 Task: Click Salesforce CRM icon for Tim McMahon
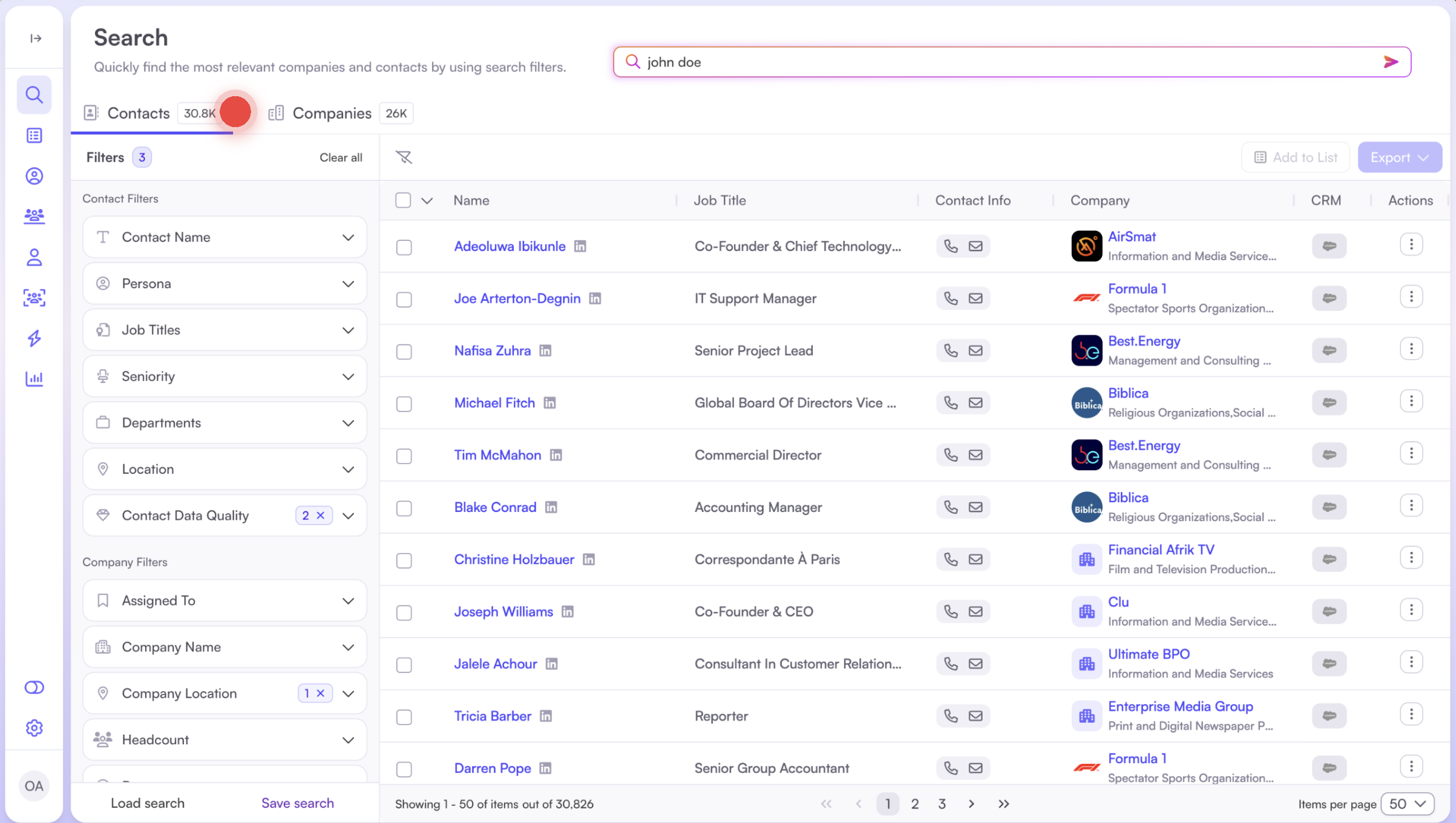click(1329, 455)
